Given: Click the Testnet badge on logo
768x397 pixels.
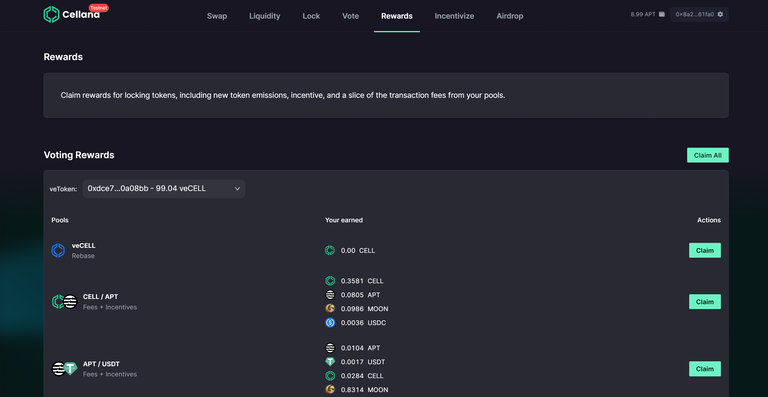Looking at the screenshot, I should point(98,8).
